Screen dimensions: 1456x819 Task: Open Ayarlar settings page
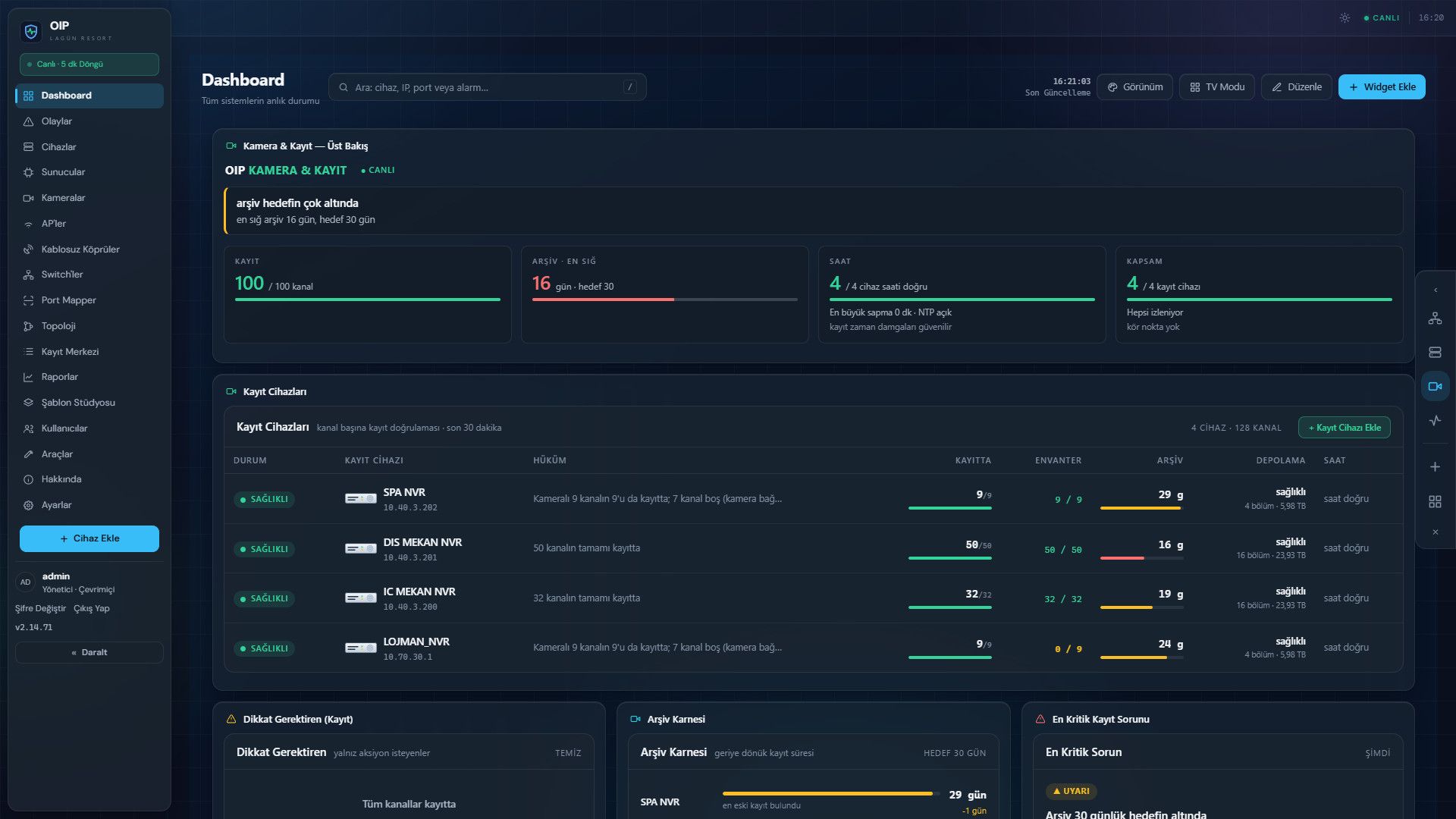pos(89,505)
